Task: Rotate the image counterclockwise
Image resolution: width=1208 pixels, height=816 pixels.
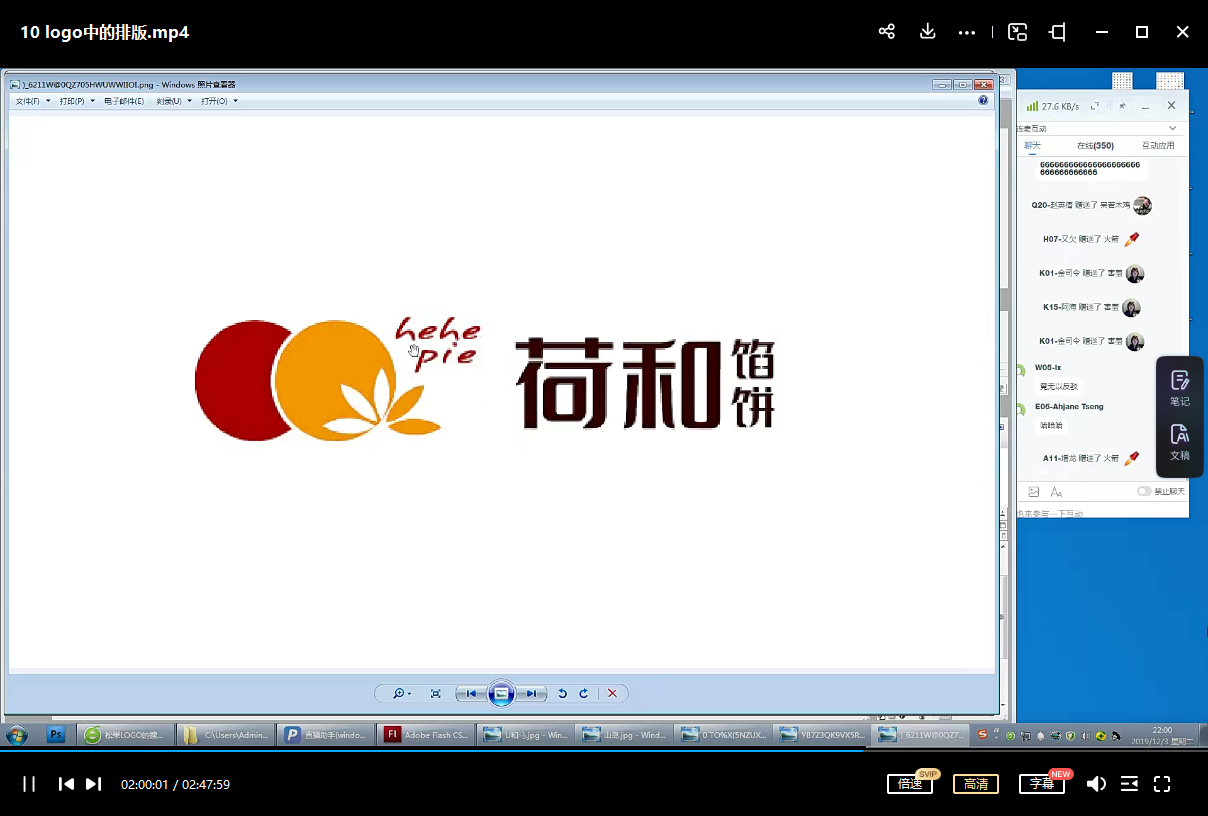Action: 562,693
